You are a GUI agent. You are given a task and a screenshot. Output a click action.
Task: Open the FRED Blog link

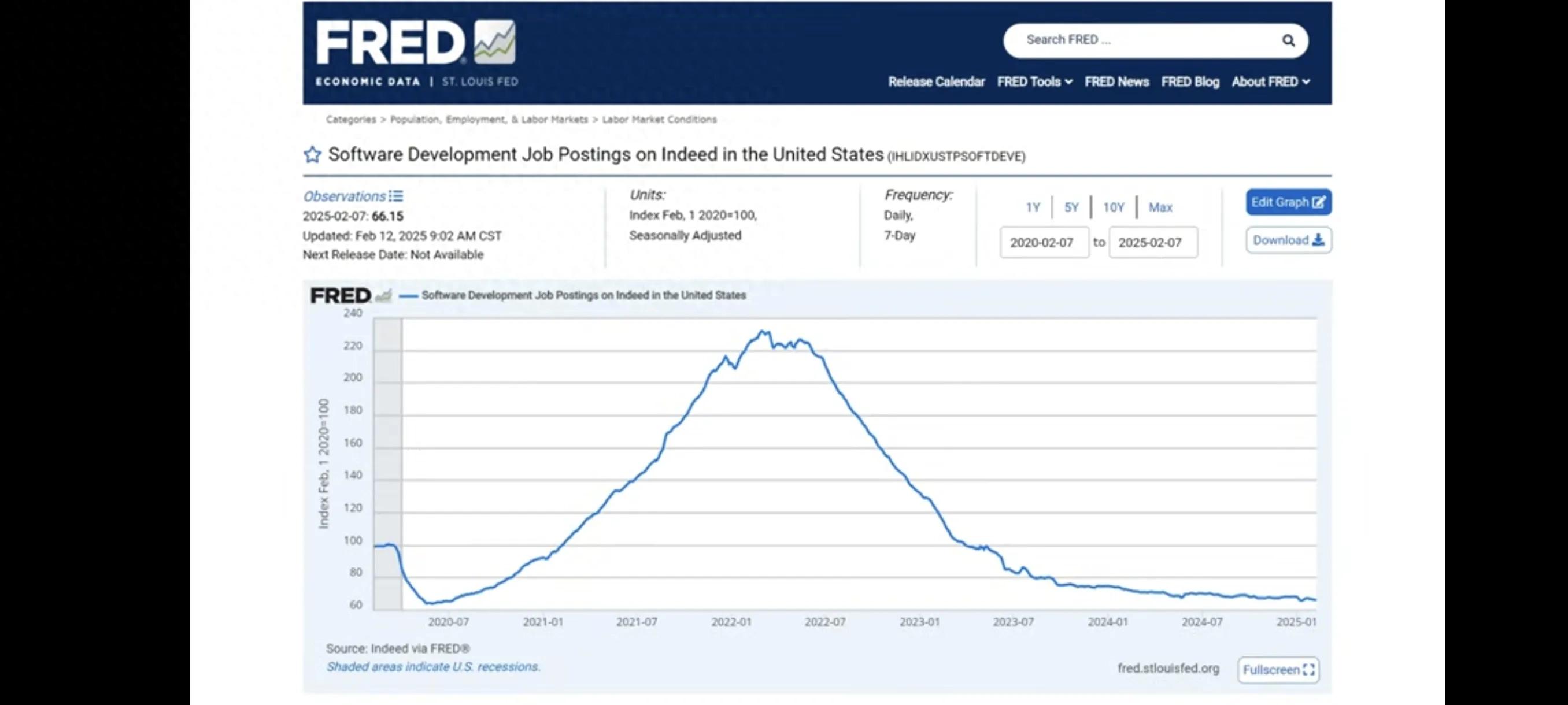click(x=1189, y=82)
